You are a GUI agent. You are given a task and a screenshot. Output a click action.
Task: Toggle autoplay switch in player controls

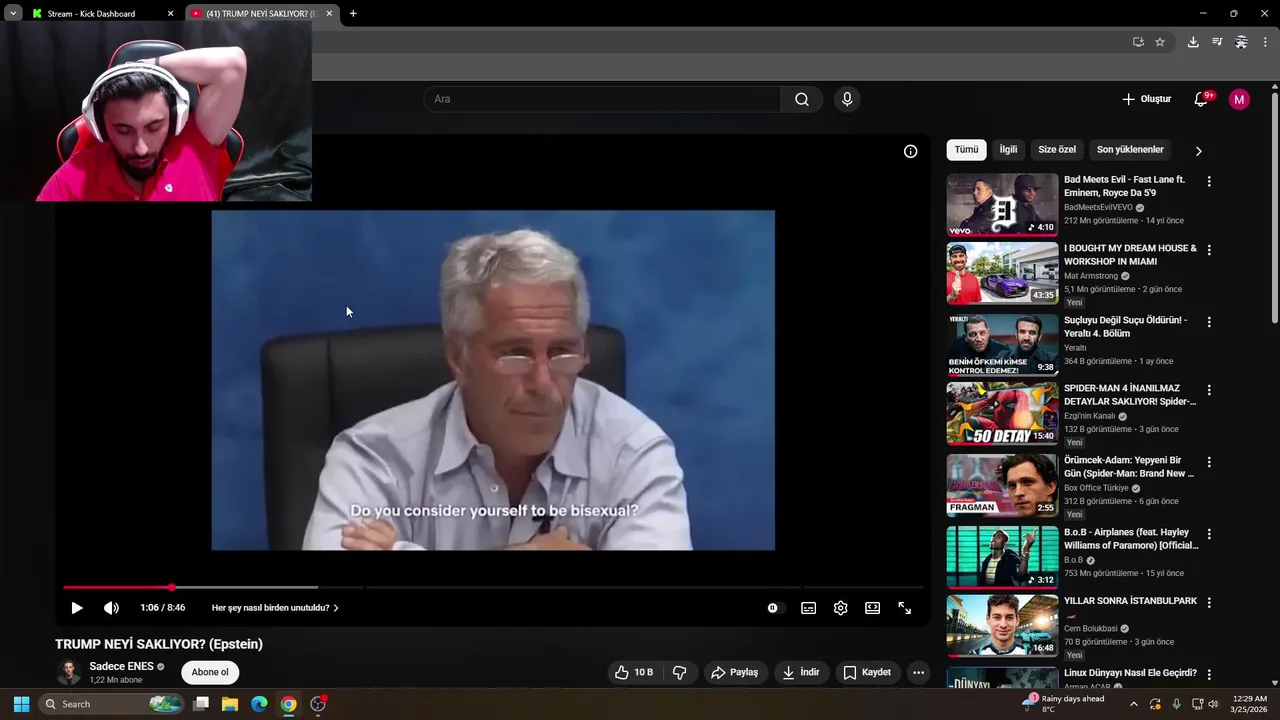pos(773,608)
